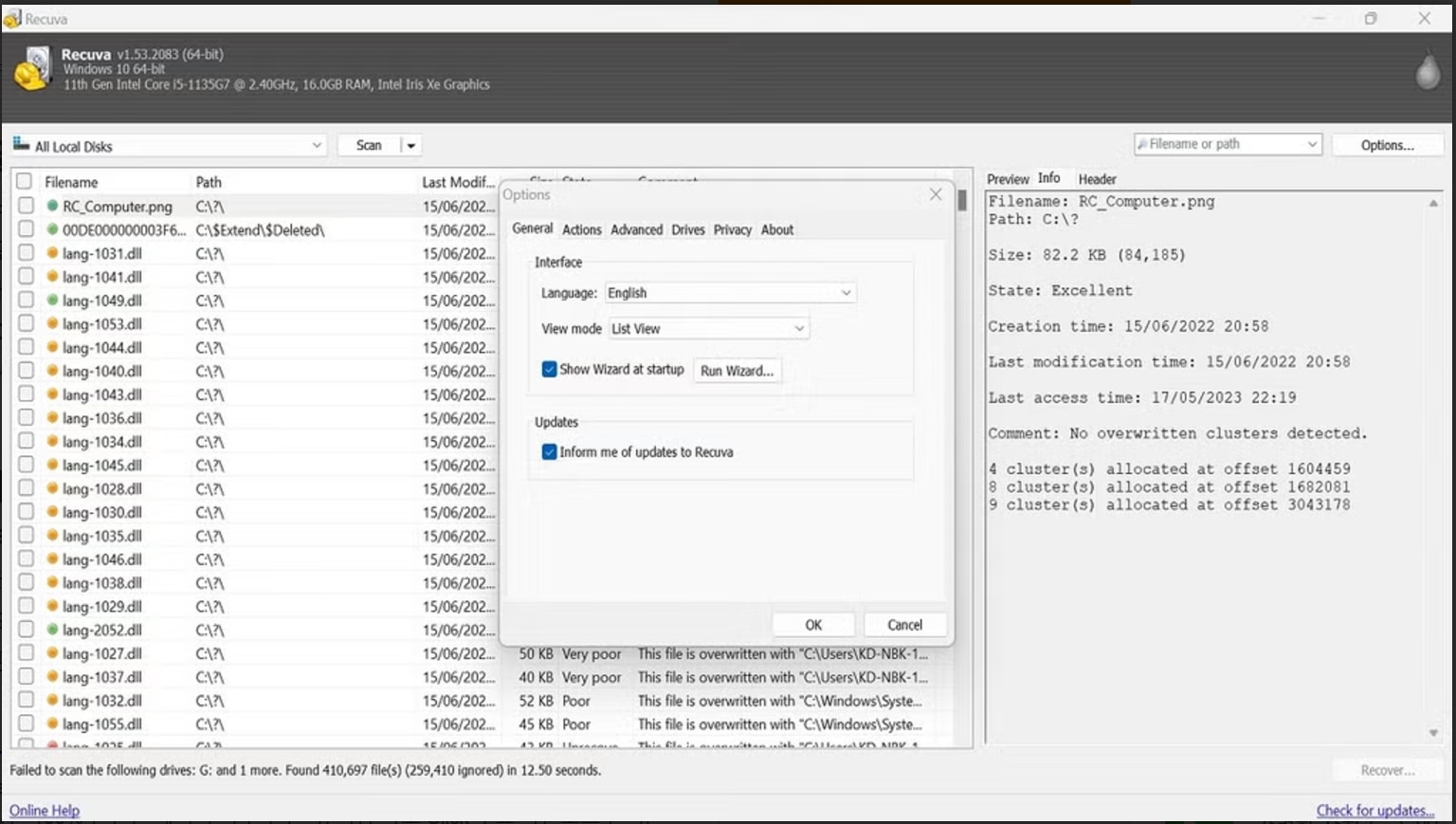The height and width of the screenshot is (824, 1456).
Task: Click the Check for updates... link
Action: (1375, 811)
